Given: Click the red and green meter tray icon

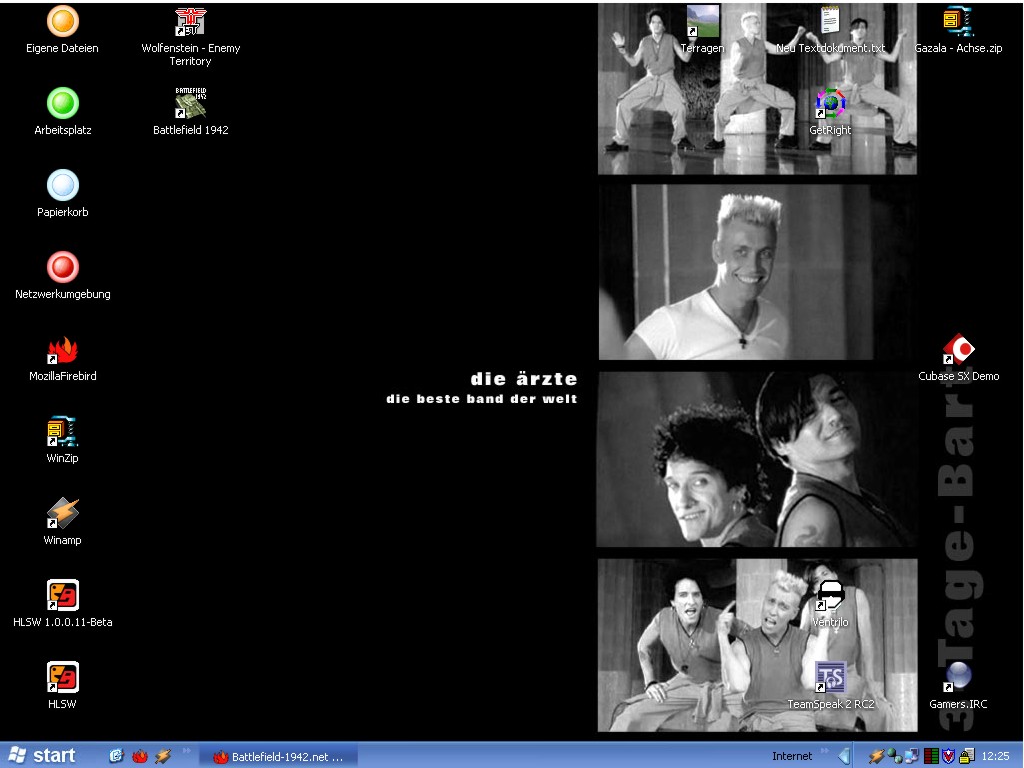Looking at the screenshot, I should (x=931, y=756).
